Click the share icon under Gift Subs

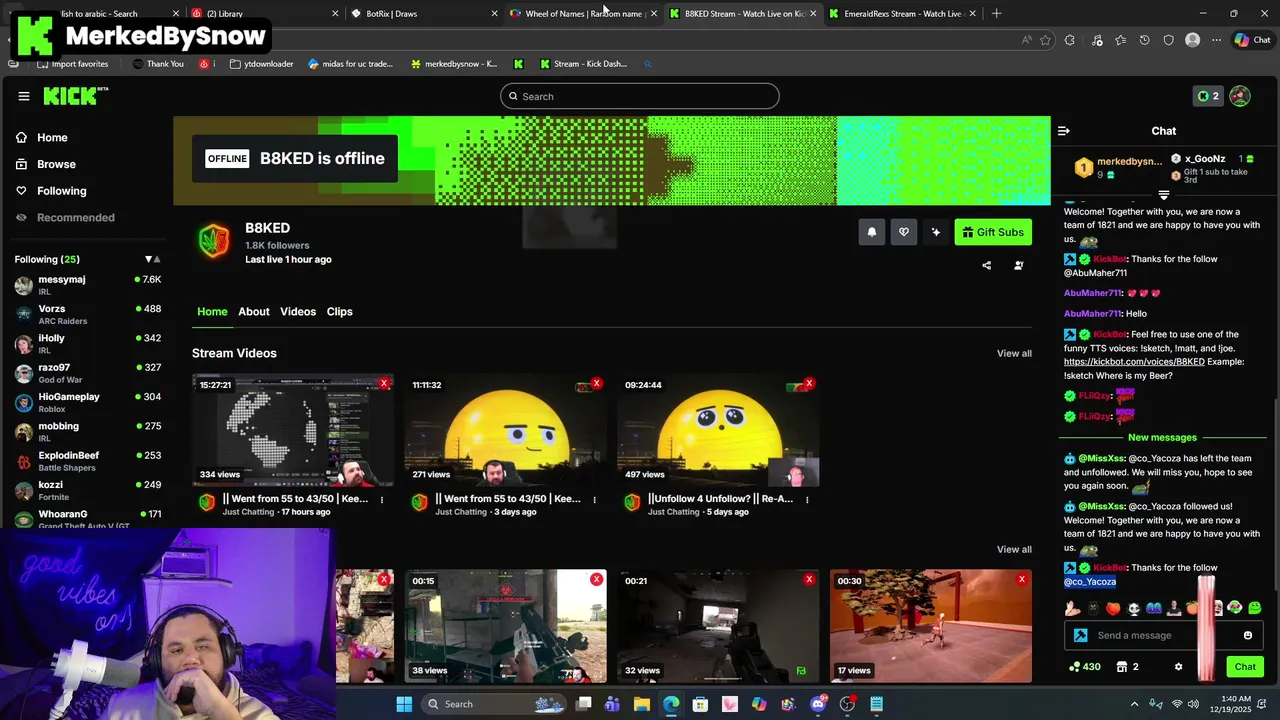coord(986,265)
